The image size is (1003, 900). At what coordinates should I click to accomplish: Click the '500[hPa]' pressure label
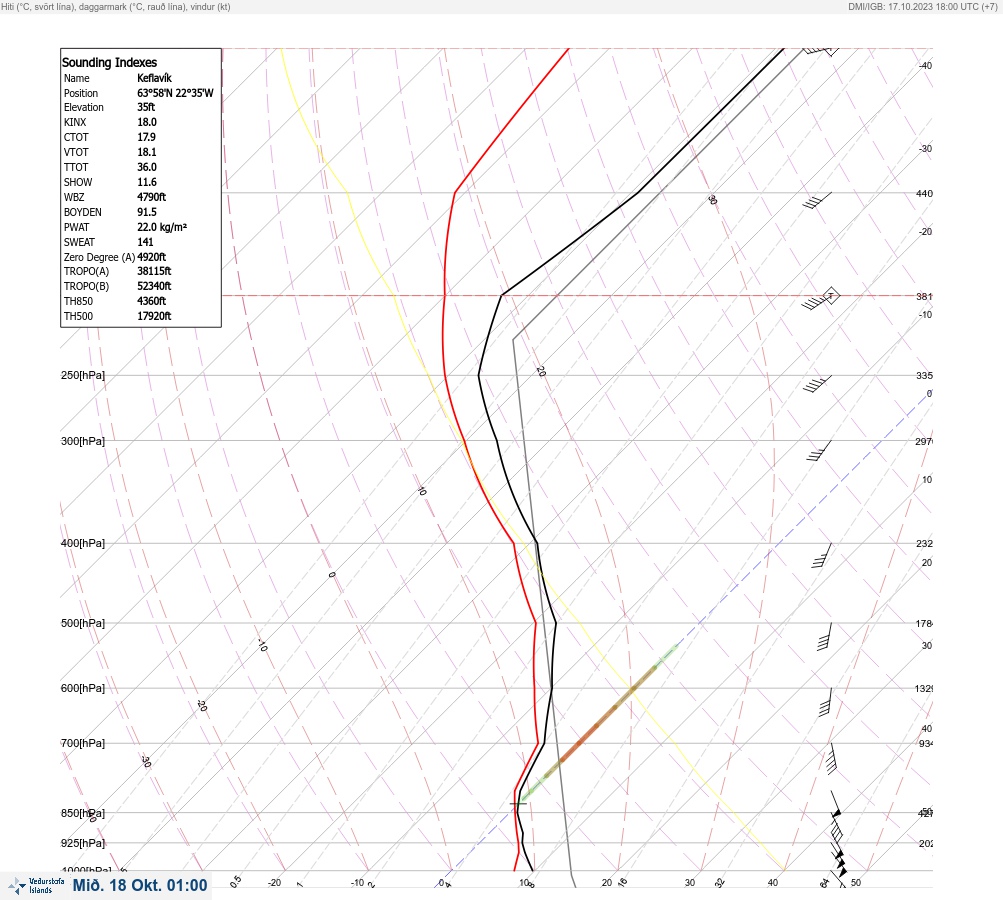coord(83,623)
